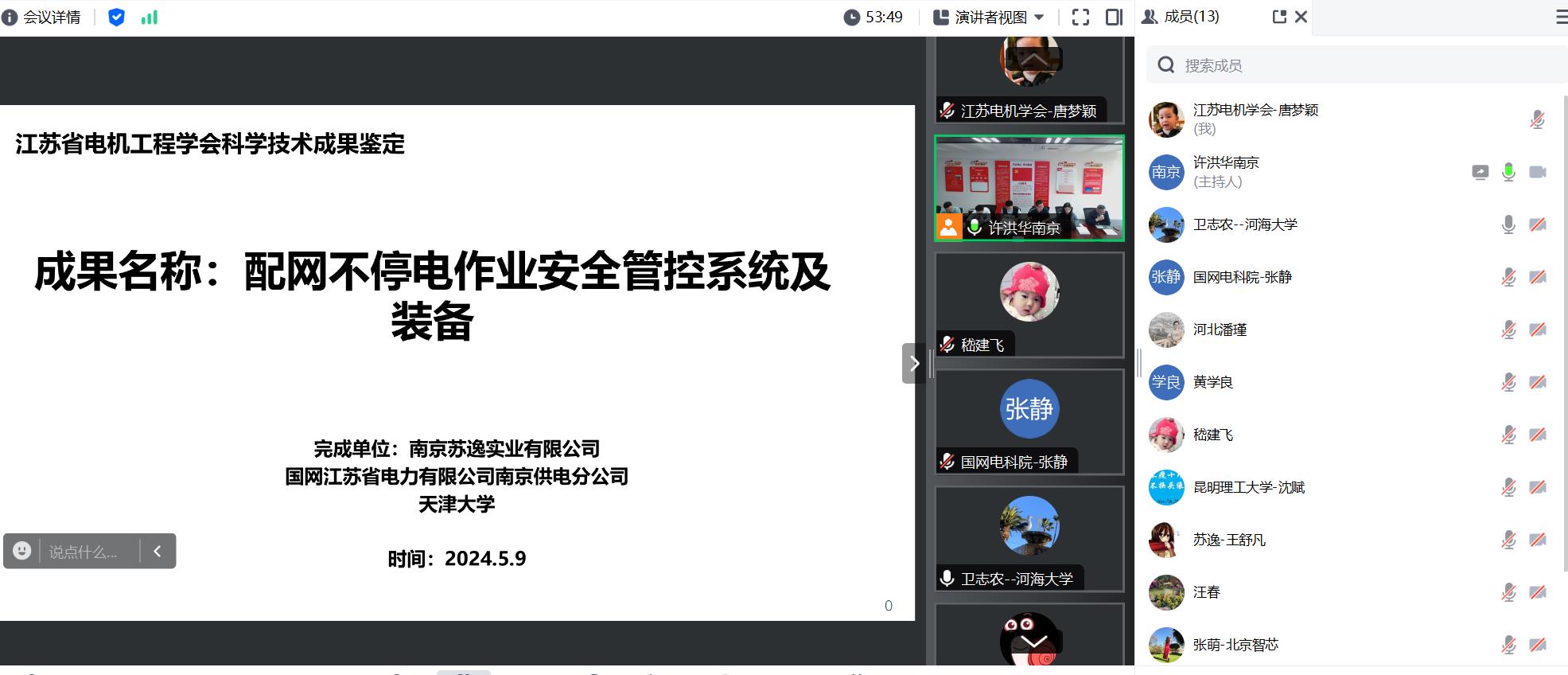The image size is (1568, 675).
Task: Toggle 国网电科院-张静 camera icon in list
Action: [1538, 277]
